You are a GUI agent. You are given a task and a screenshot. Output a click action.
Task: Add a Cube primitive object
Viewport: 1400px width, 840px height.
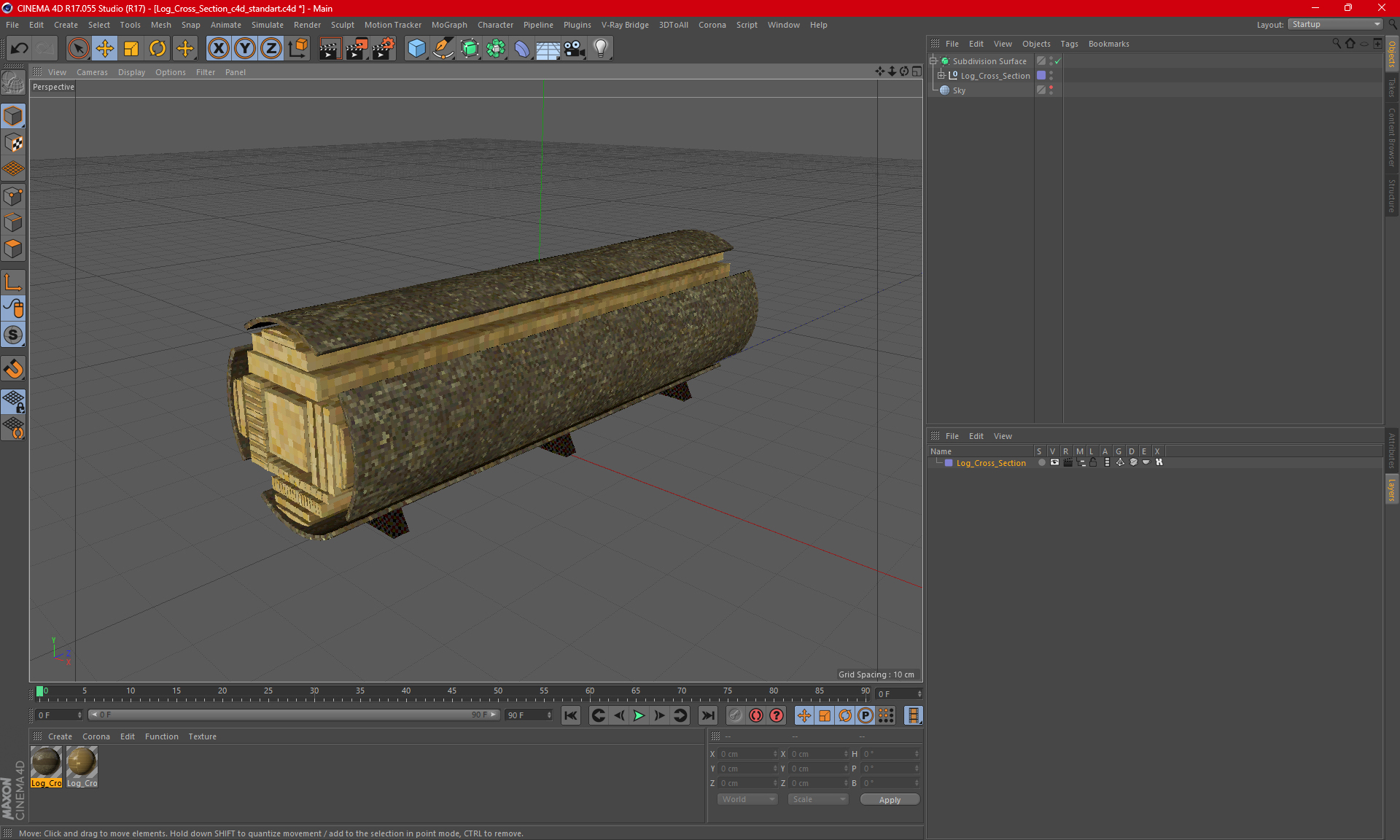pos(416,49)
